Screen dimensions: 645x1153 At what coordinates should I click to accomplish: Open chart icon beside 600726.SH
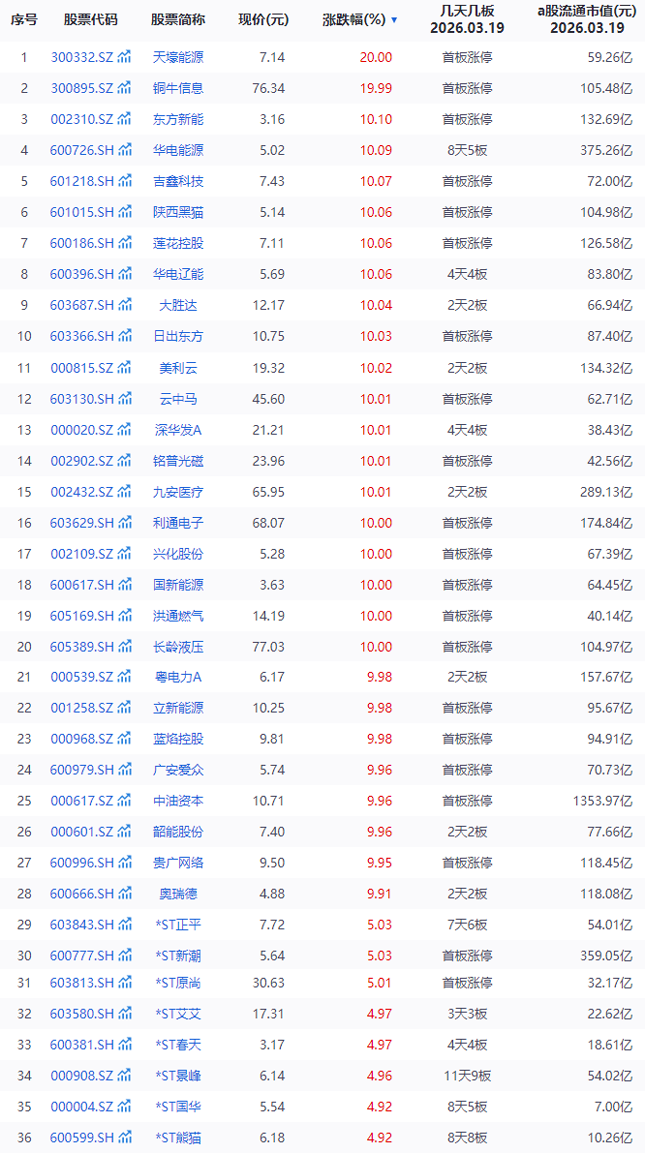point(124,150)
